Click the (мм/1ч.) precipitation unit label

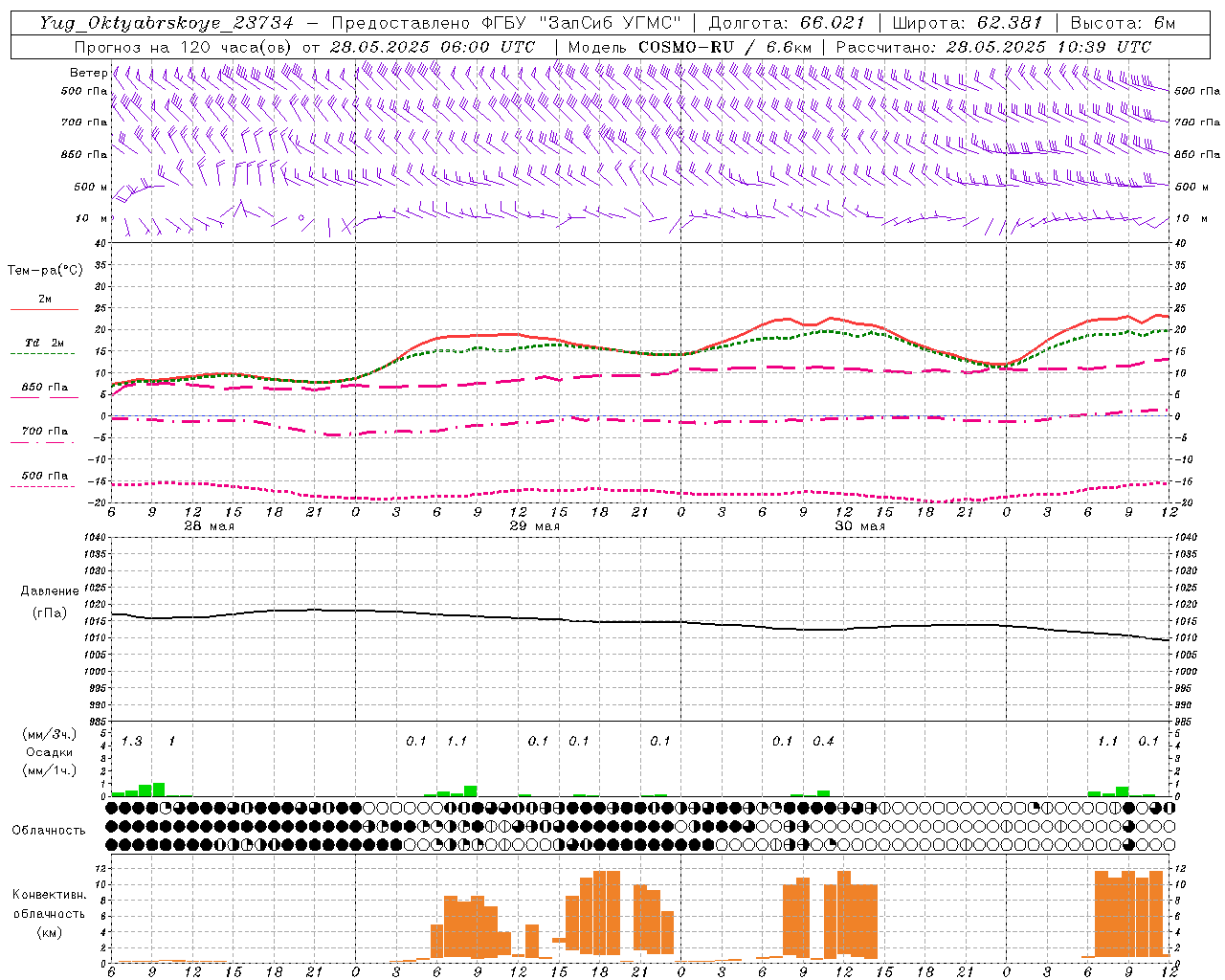click(x=49, y=770)
